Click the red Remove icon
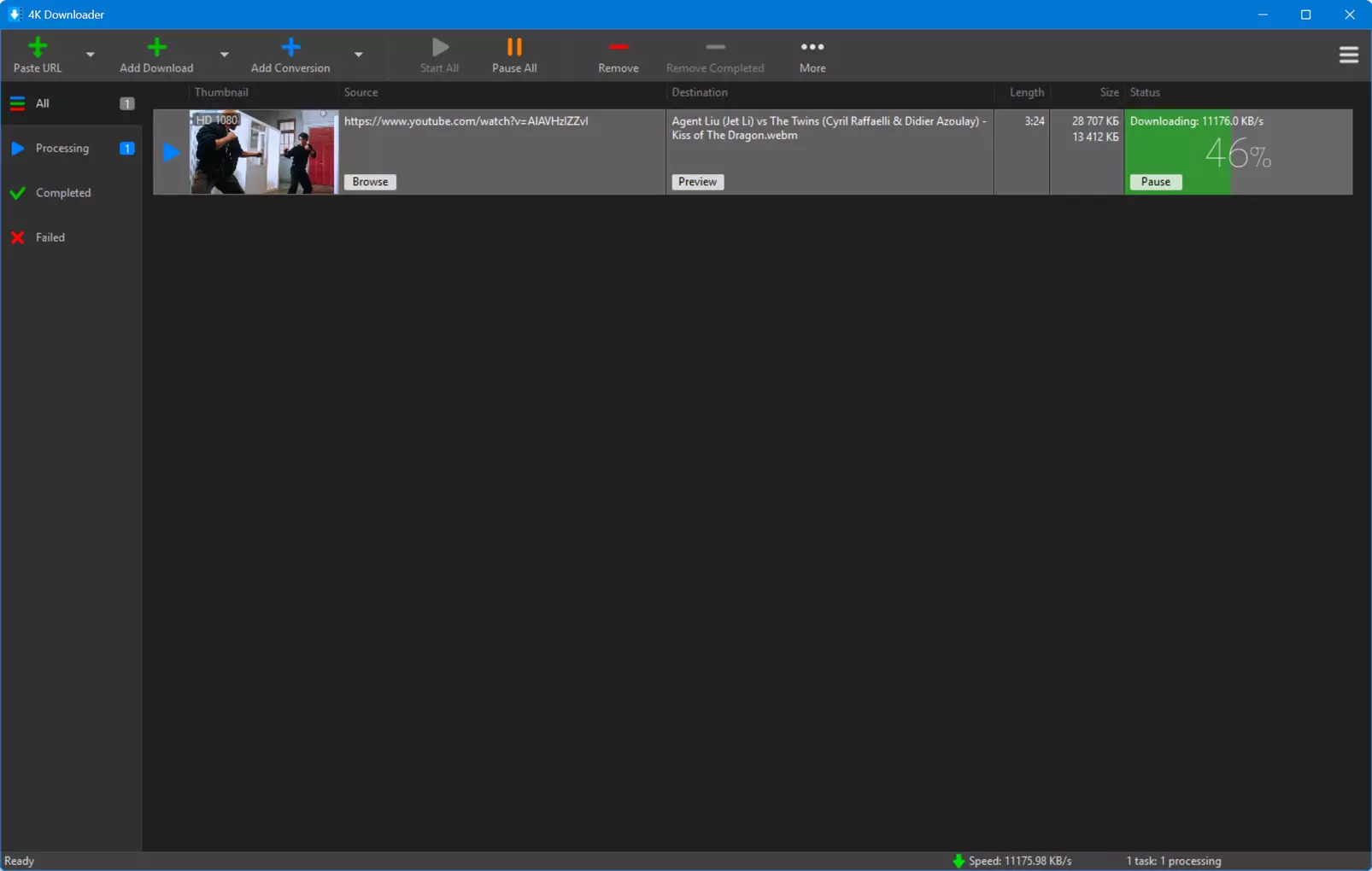1372x871 pixels. (619, 47)
